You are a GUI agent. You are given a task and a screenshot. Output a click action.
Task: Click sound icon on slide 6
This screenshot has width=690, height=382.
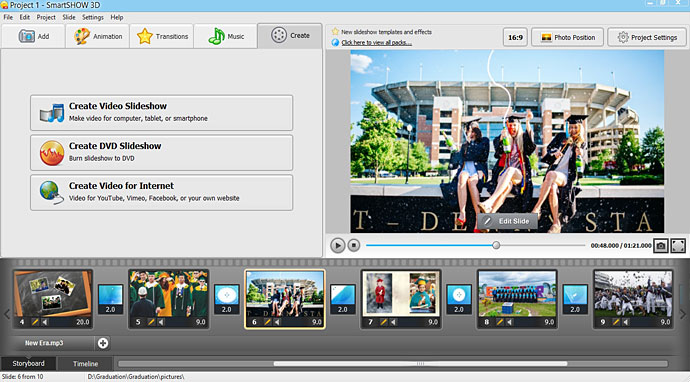click(277, 322)
